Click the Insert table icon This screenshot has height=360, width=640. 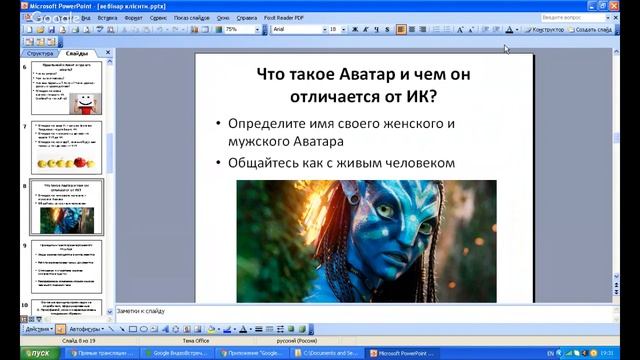[x=205, y=29]
